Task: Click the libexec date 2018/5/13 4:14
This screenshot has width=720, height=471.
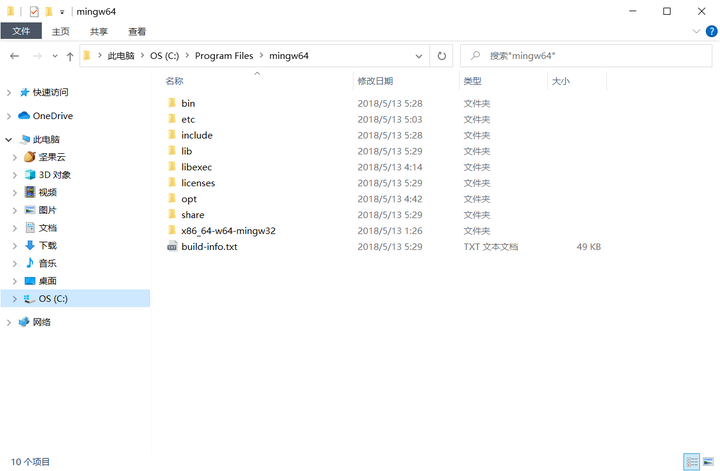Action: tap(390, 167)
